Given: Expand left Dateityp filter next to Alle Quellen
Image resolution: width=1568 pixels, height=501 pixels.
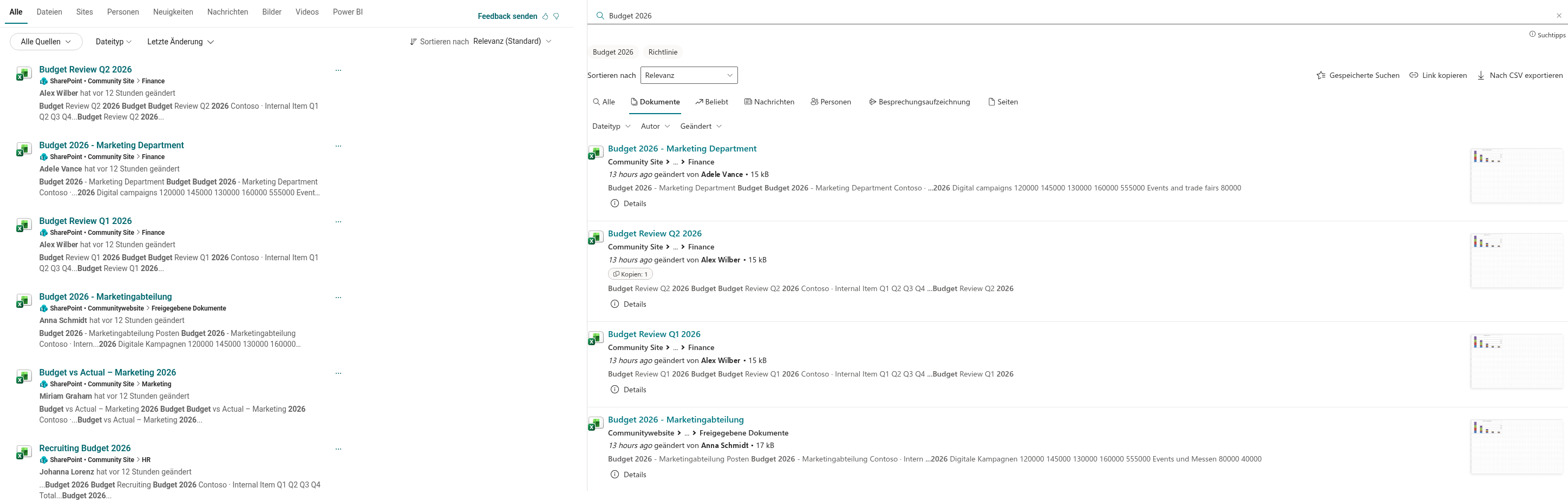Looking at the screenshot, I should click(x=113, y=42).
